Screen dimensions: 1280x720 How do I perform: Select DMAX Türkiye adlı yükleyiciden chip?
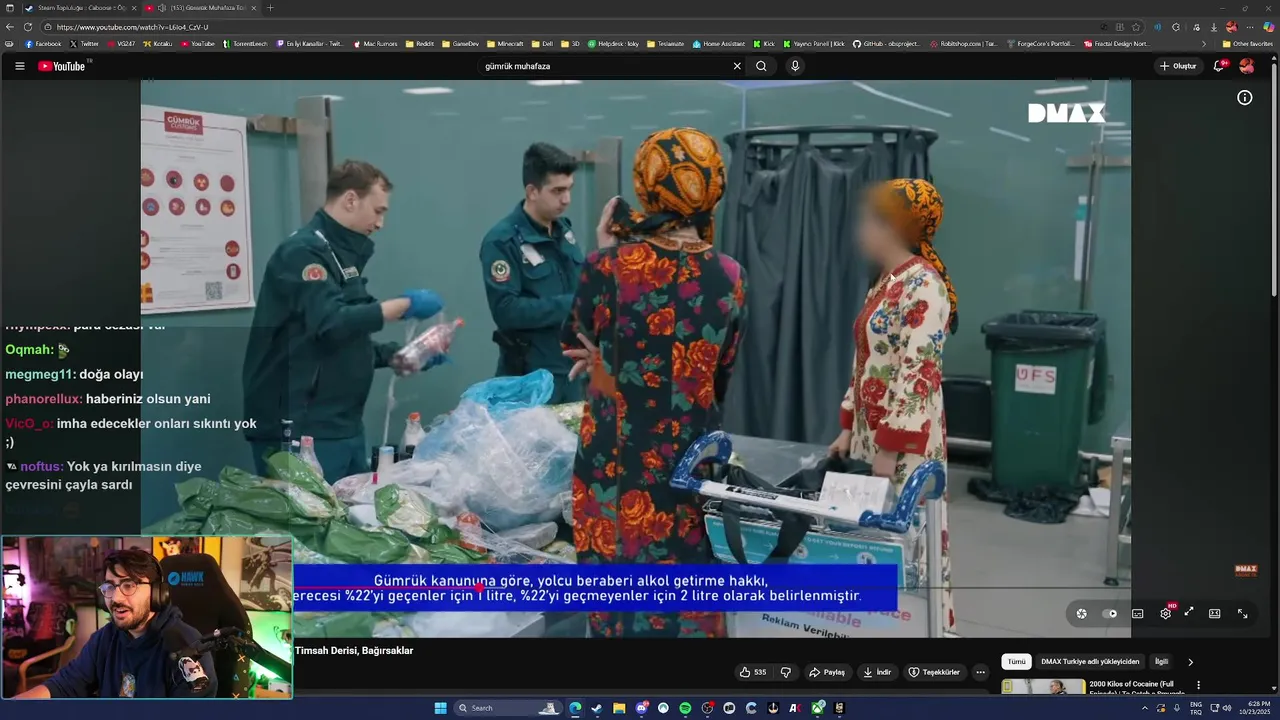(1090, 661)
